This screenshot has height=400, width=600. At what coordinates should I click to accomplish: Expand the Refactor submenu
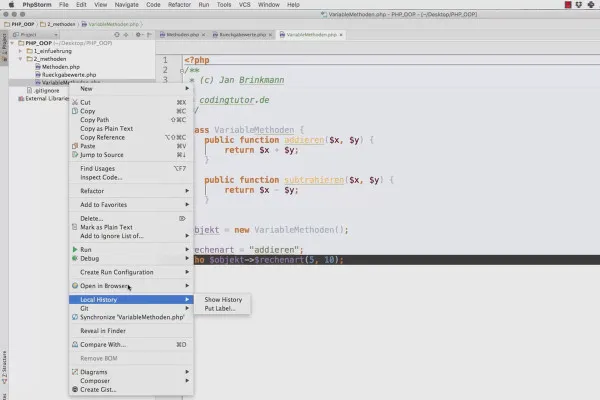[92, 190]
